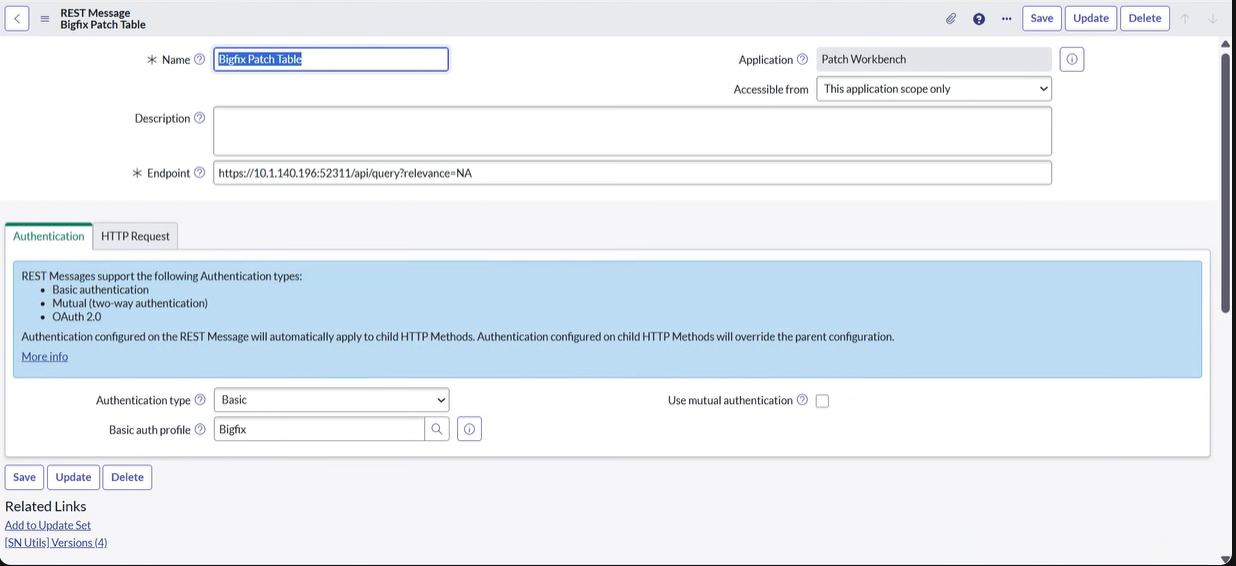Click scrollbar up arrow at top
The width and height of the screenshot is (1236, 566).
(1226, 44)
